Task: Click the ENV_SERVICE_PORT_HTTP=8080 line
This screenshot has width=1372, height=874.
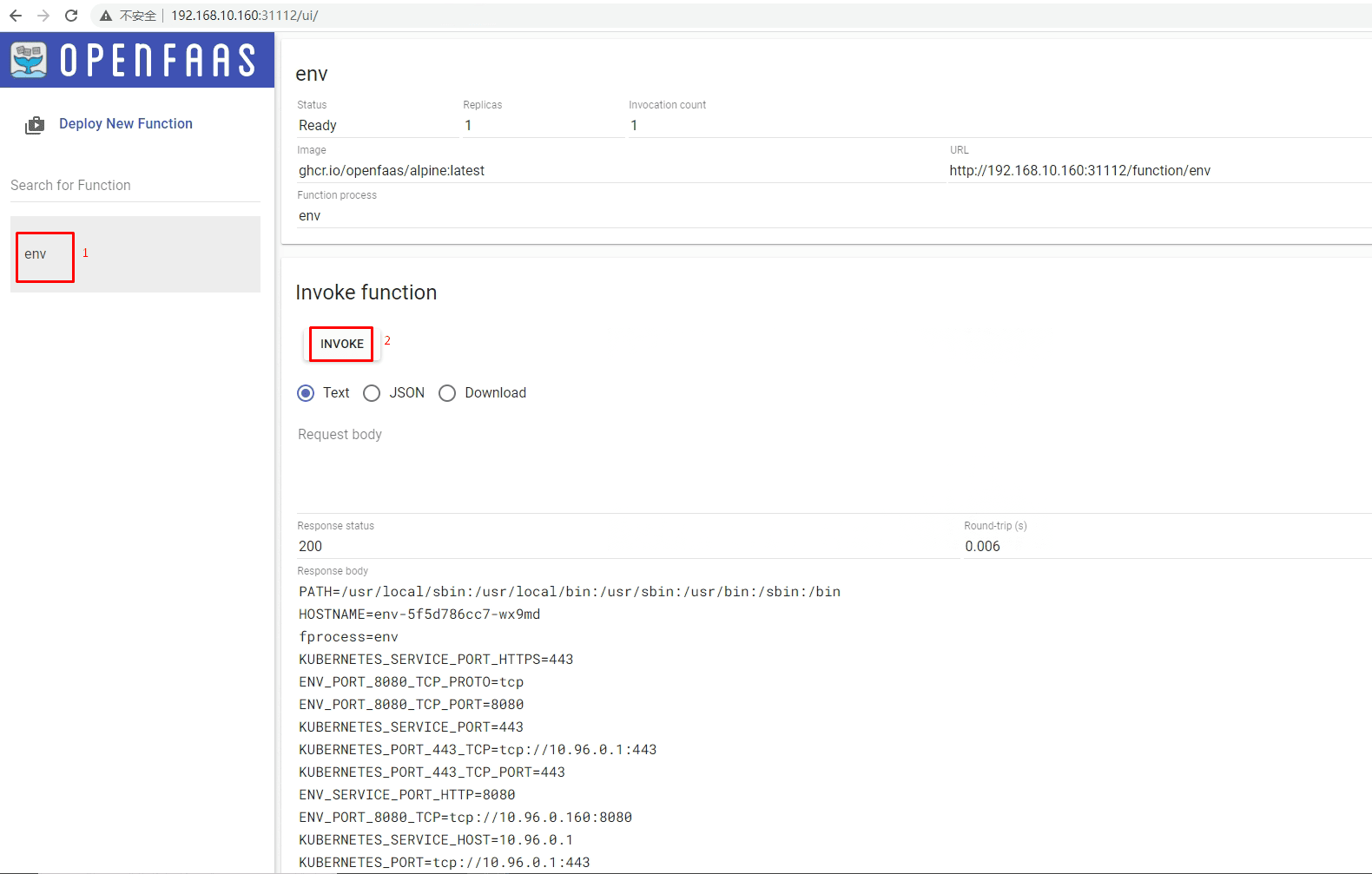Action: click(x=407, y=795)
